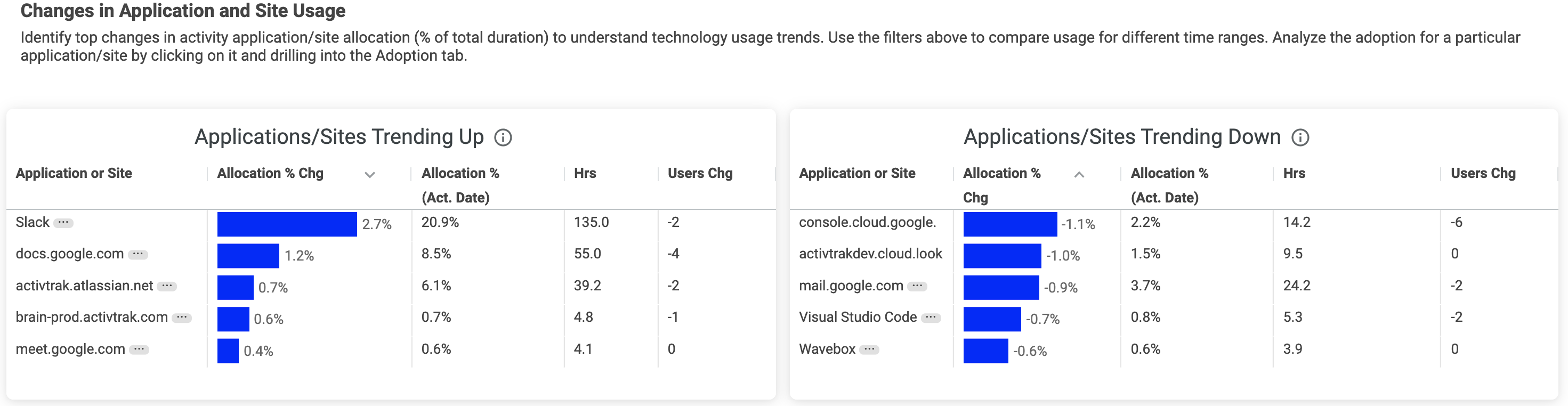Image resolution: width=1568 pixels, height=406 pixels.
Task: Sort Trending Down table by Hrs column
Action: pos(1294,174)
